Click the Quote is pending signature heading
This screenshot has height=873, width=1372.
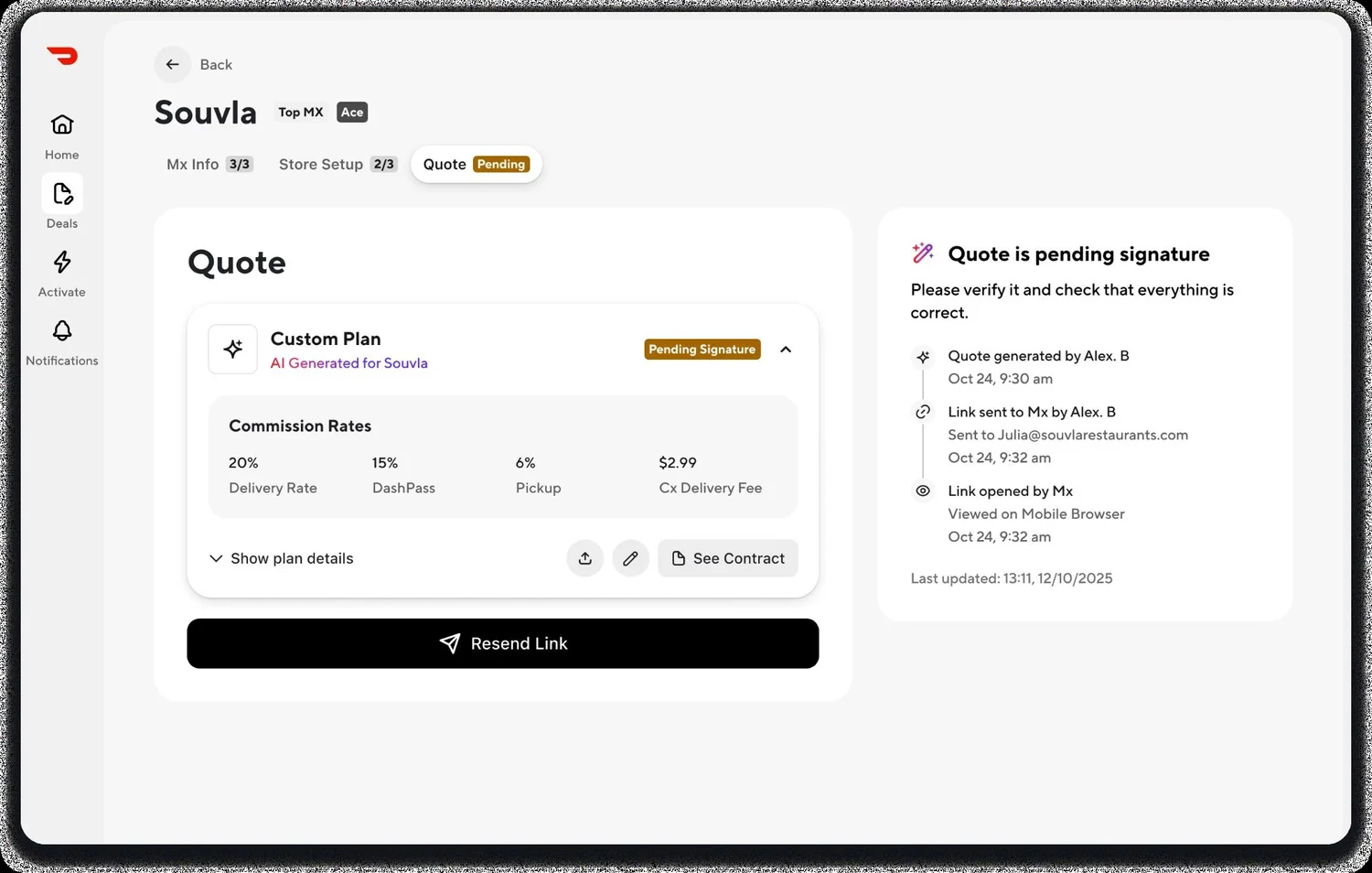[x=1078, y=254]
